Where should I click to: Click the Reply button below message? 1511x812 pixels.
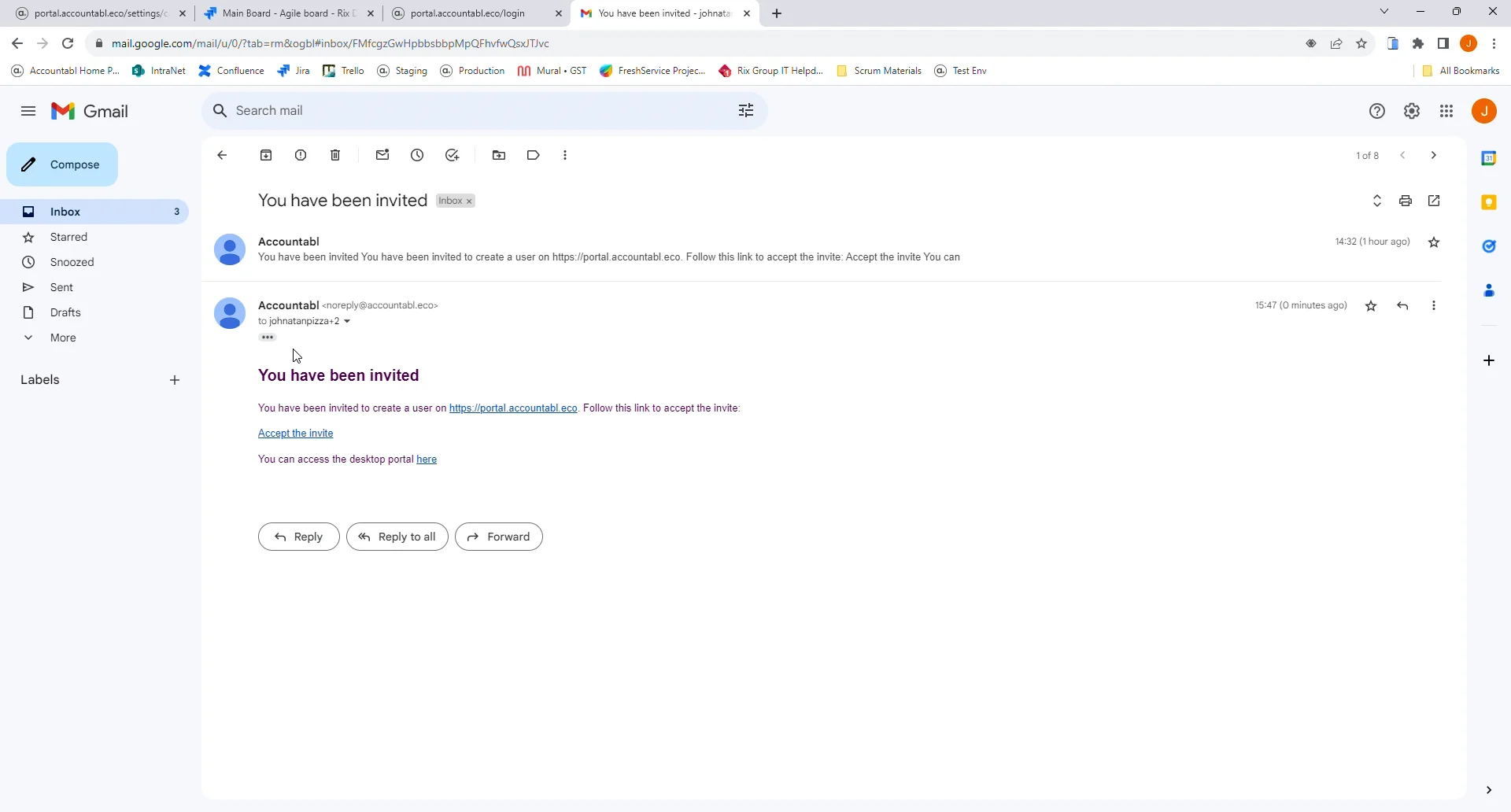(x=298, y=537)
